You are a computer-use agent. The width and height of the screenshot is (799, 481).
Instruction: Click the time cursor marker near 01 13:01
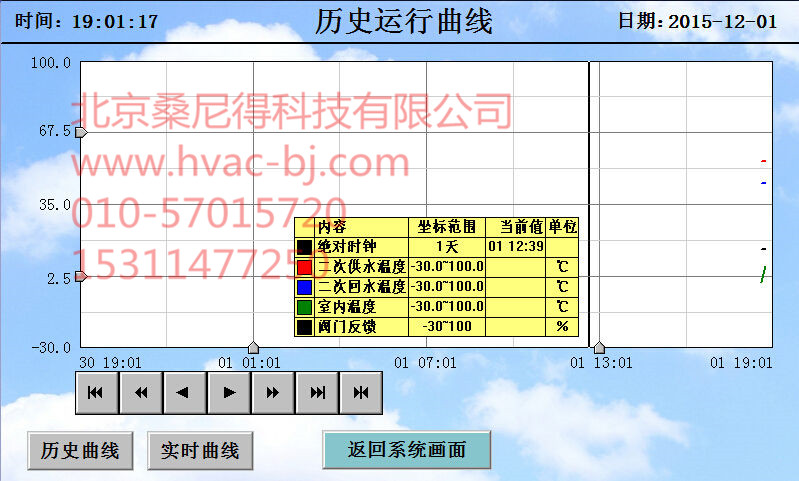[598, 347]
